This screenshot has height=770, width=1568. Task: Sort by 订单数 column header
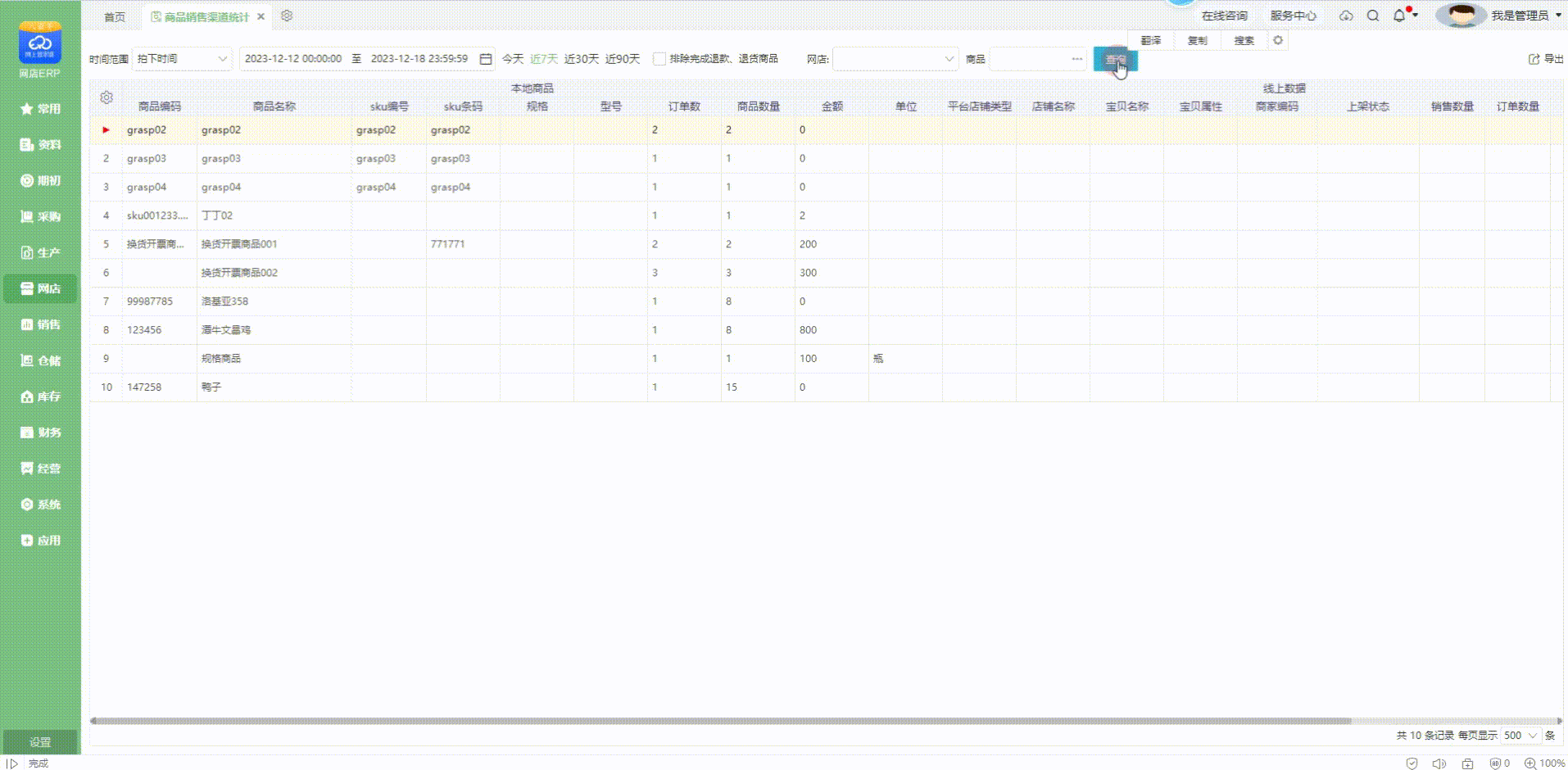684,106
